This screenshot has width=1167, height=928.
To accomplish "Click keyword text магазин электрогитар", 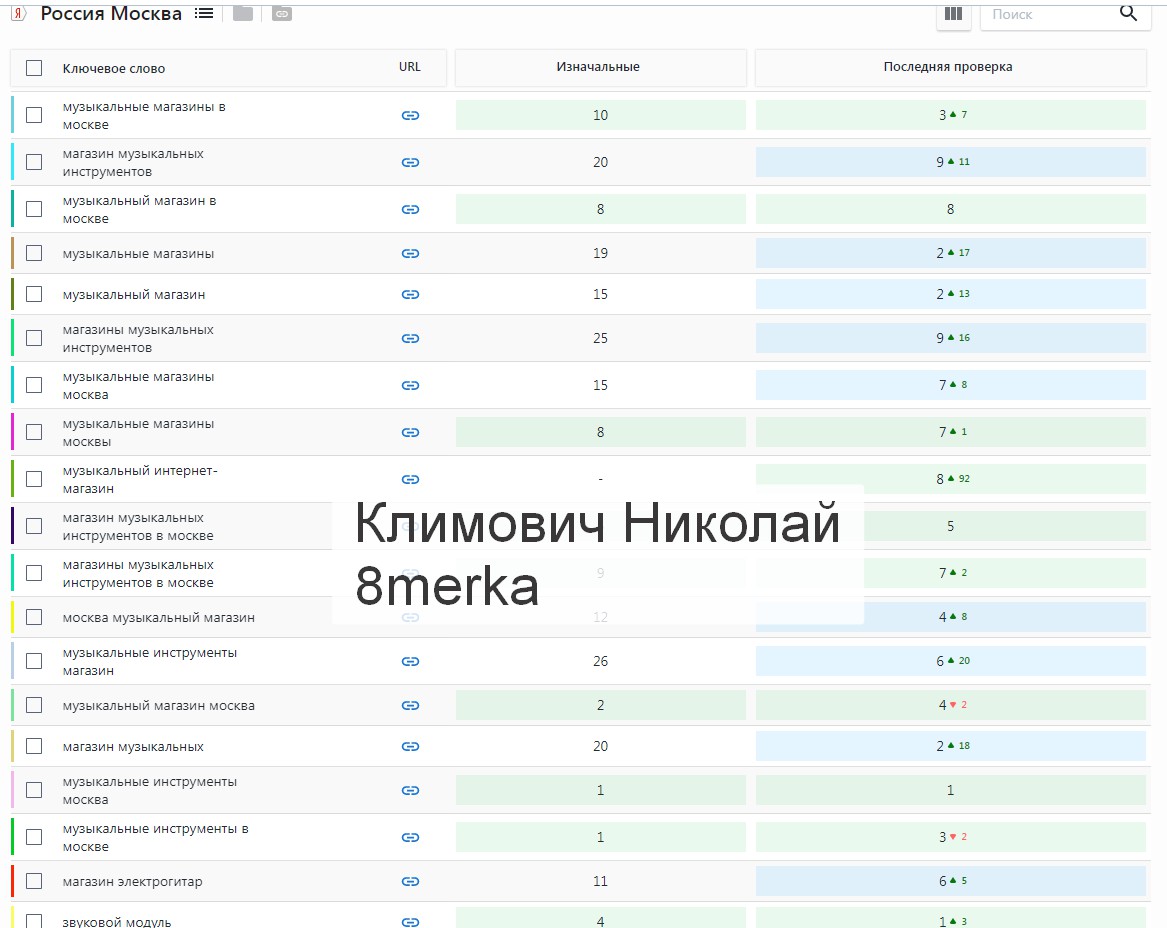I will tap(132, 881).
